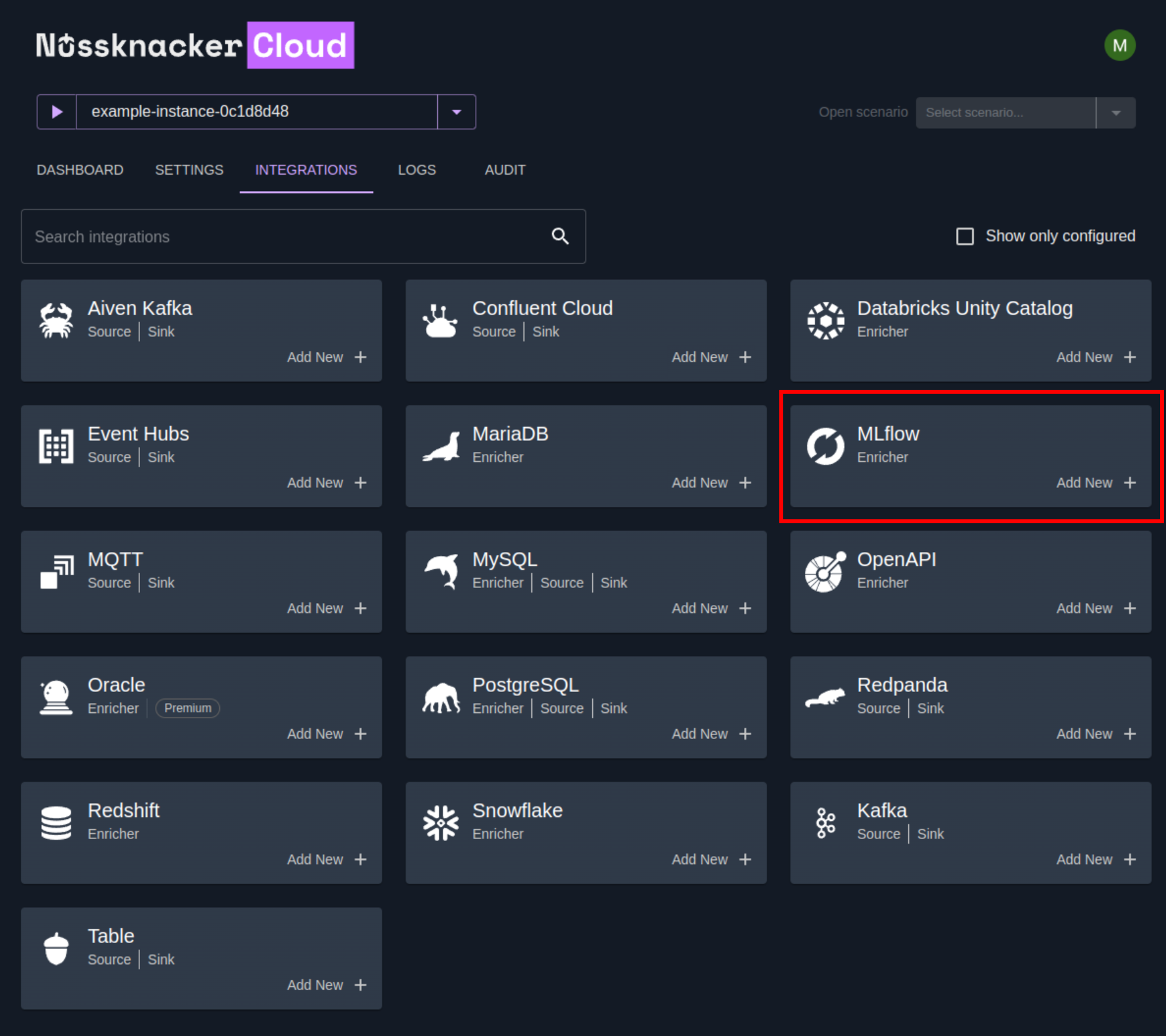The image size is (1166, 1036).
Task: Add New MySQL integration
Action: (x=711, y=608)
